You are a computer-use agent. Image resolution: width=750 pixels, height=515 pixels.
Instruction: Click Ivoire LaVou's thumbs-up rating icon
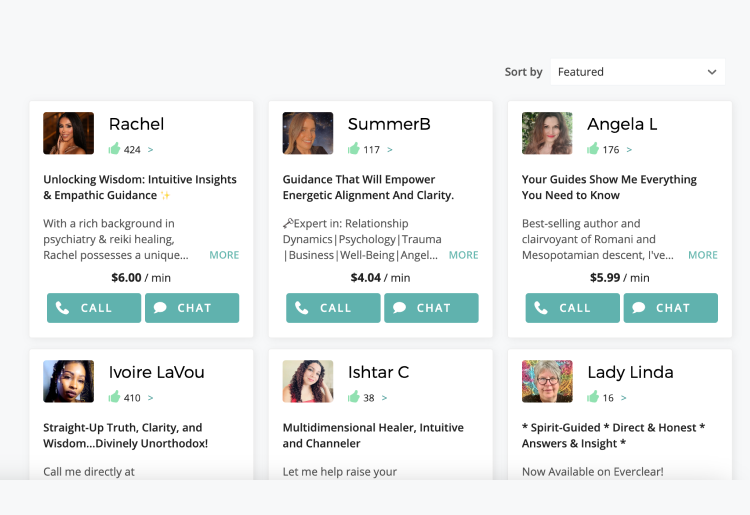115,397
